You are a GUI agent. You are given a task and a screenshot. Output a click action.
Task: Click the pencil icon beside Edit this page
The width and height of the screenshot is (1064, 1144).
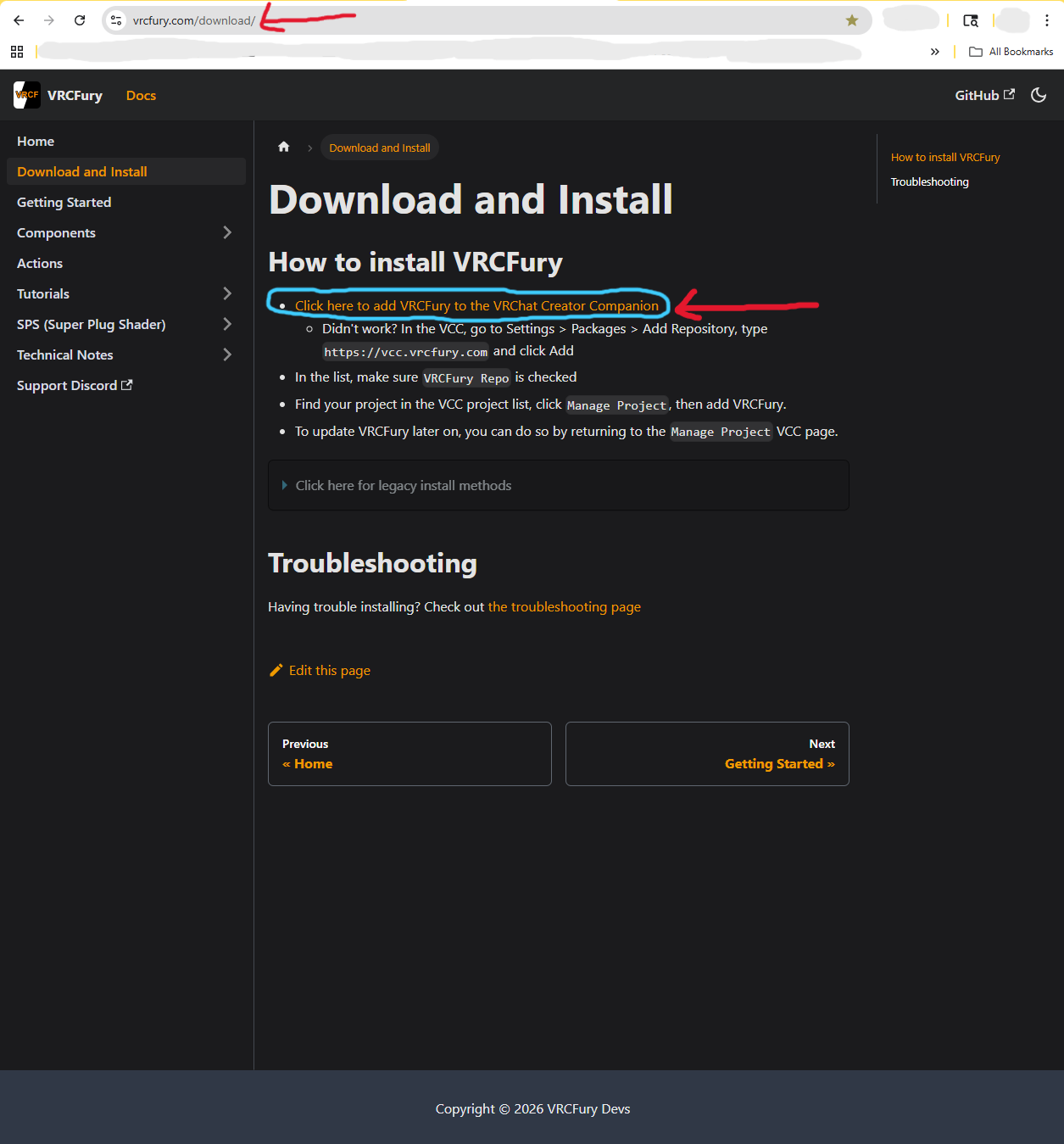(x=276, y=670)
